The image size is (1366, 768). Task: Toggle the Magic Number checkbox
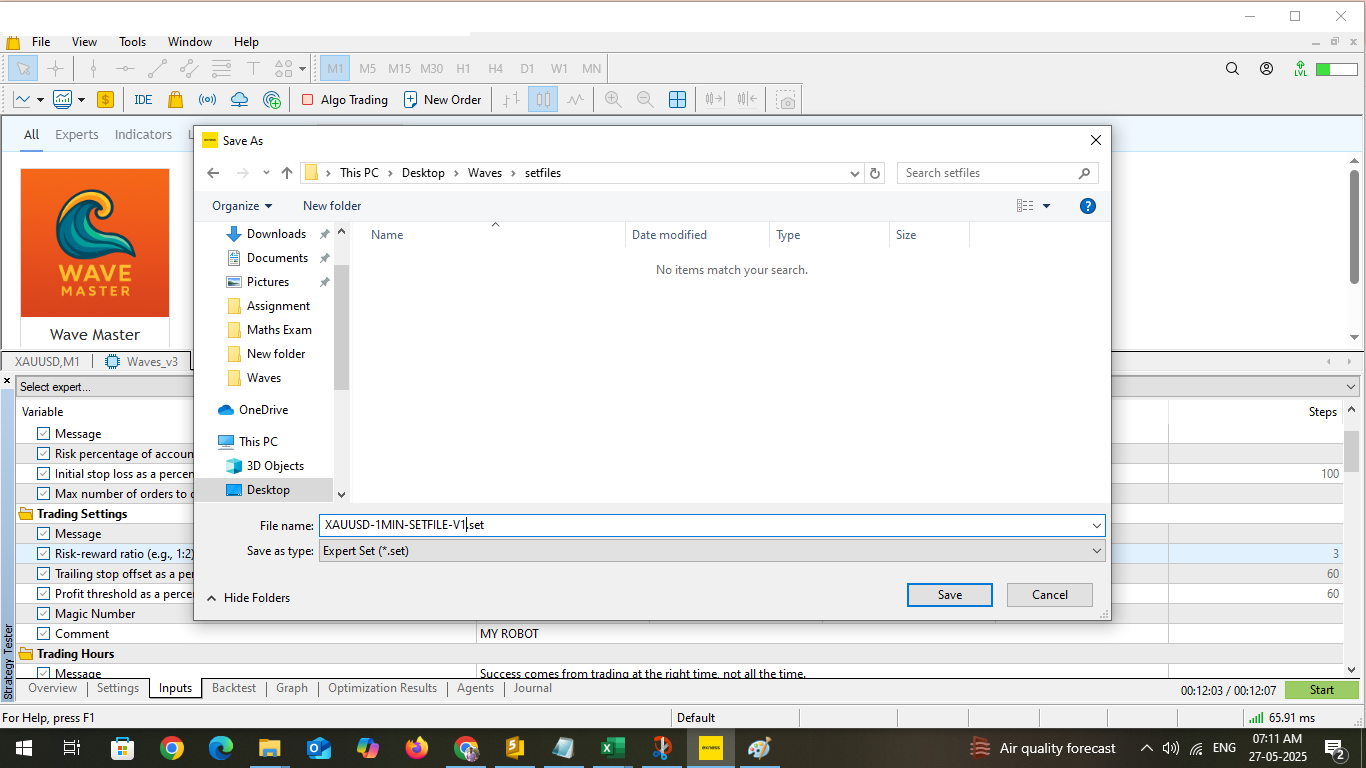tap(44, 614)
